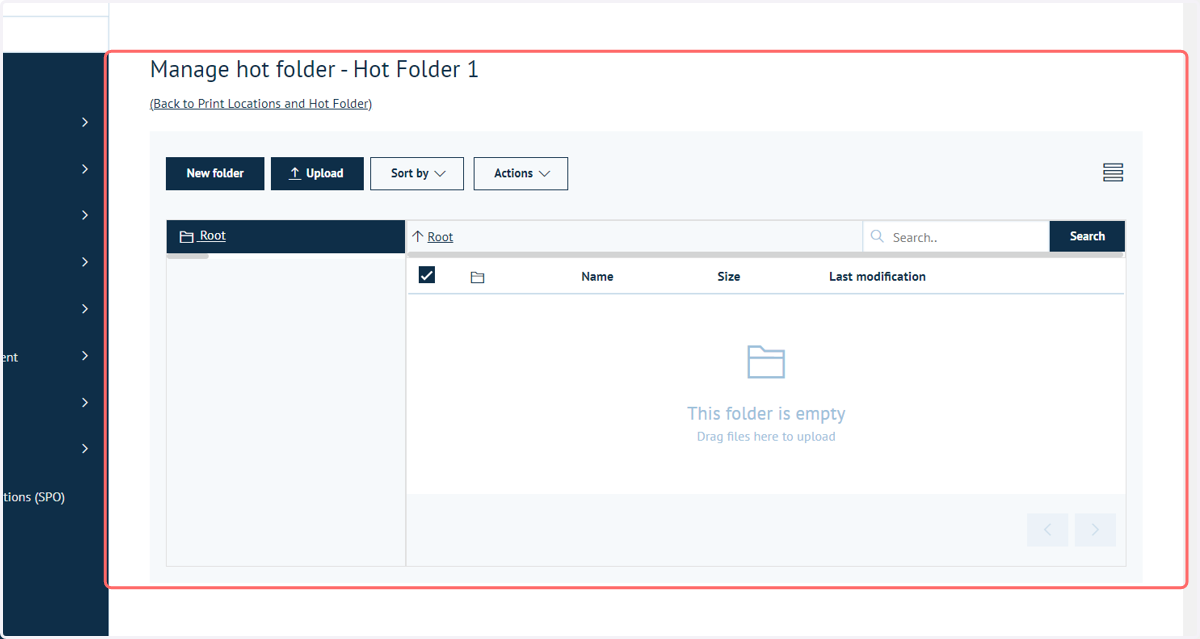Screen dimensions: 1200x639
Task: Click the scrollbar above the file table
Action: (765, 255)
